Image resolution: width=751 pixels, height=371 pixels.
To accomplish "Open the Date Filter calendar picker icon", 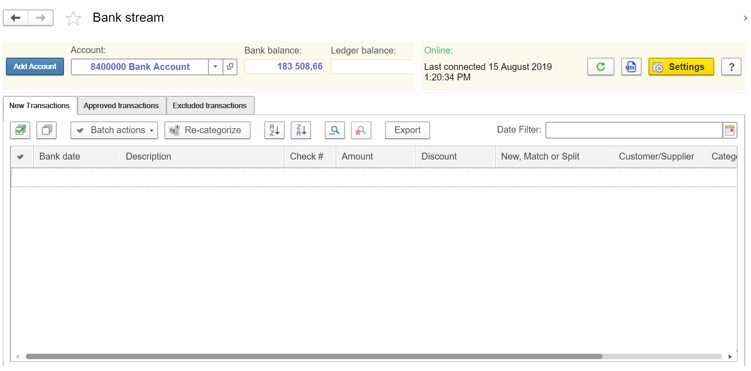I will [729, 130].
